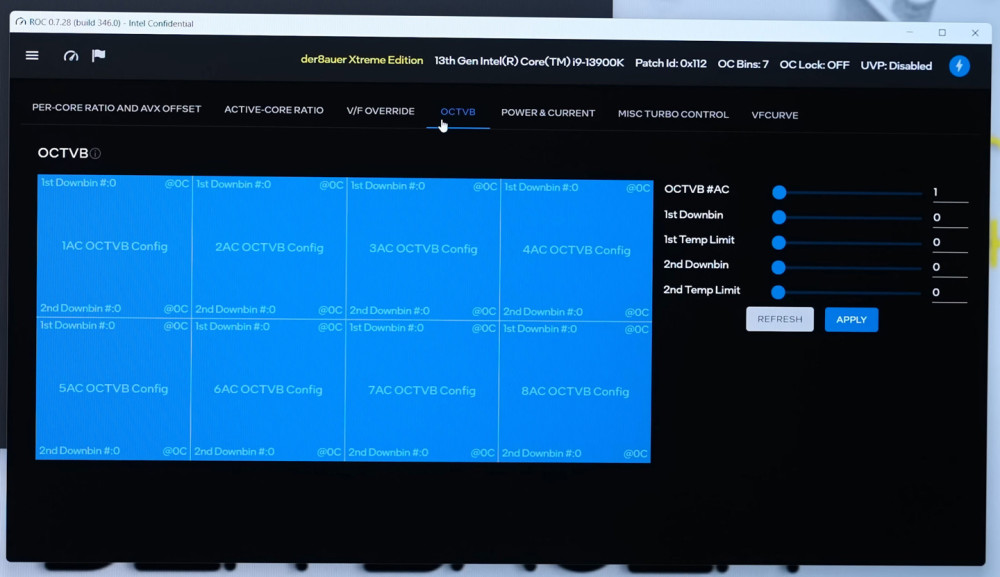Click the flag icon in the toolbar
This screenshot has width=1000, height=577.
tap(98, 56)
